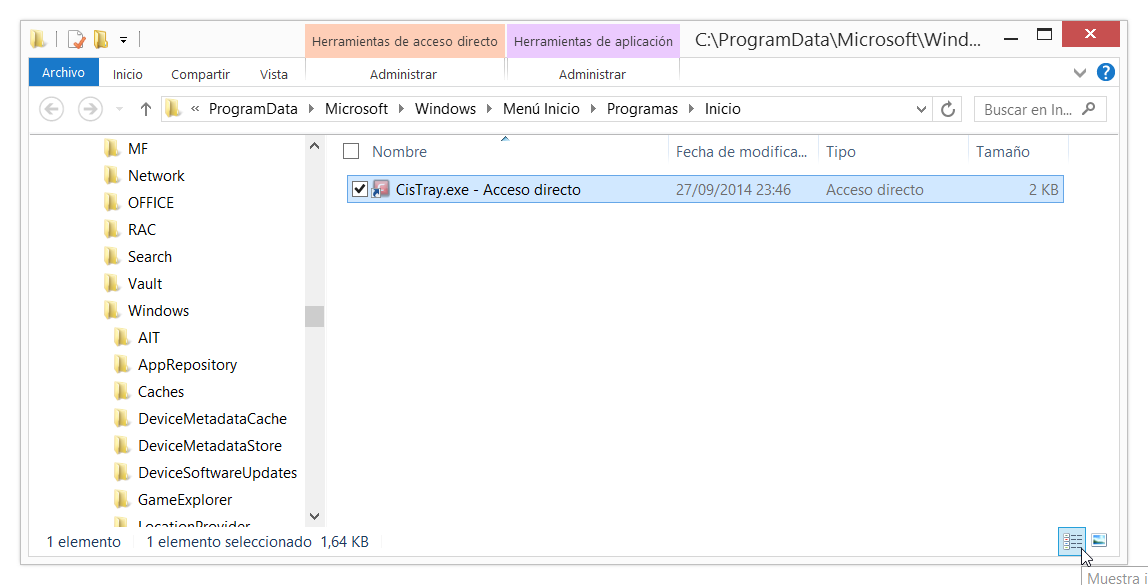Click the New folder quick access icon
This screenshot has height=585, width=1148.
pos(101,39)
